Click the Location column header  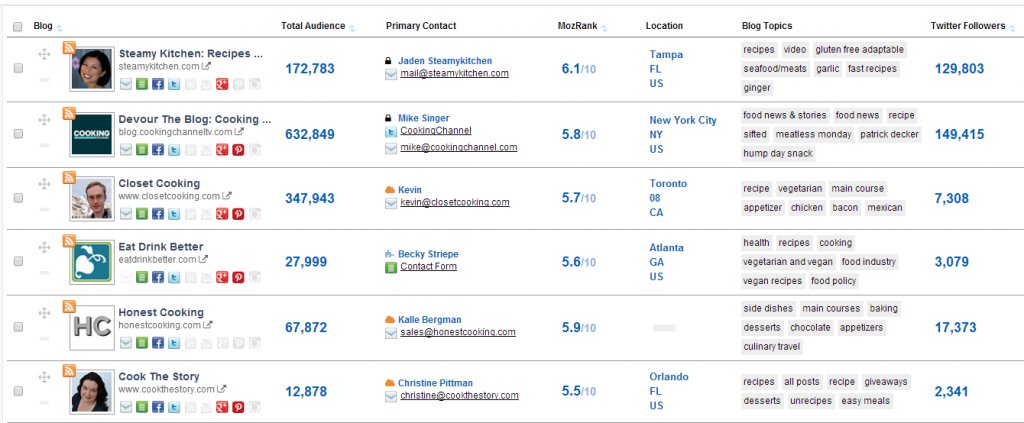pyautogui.click(x=664, y=26)
